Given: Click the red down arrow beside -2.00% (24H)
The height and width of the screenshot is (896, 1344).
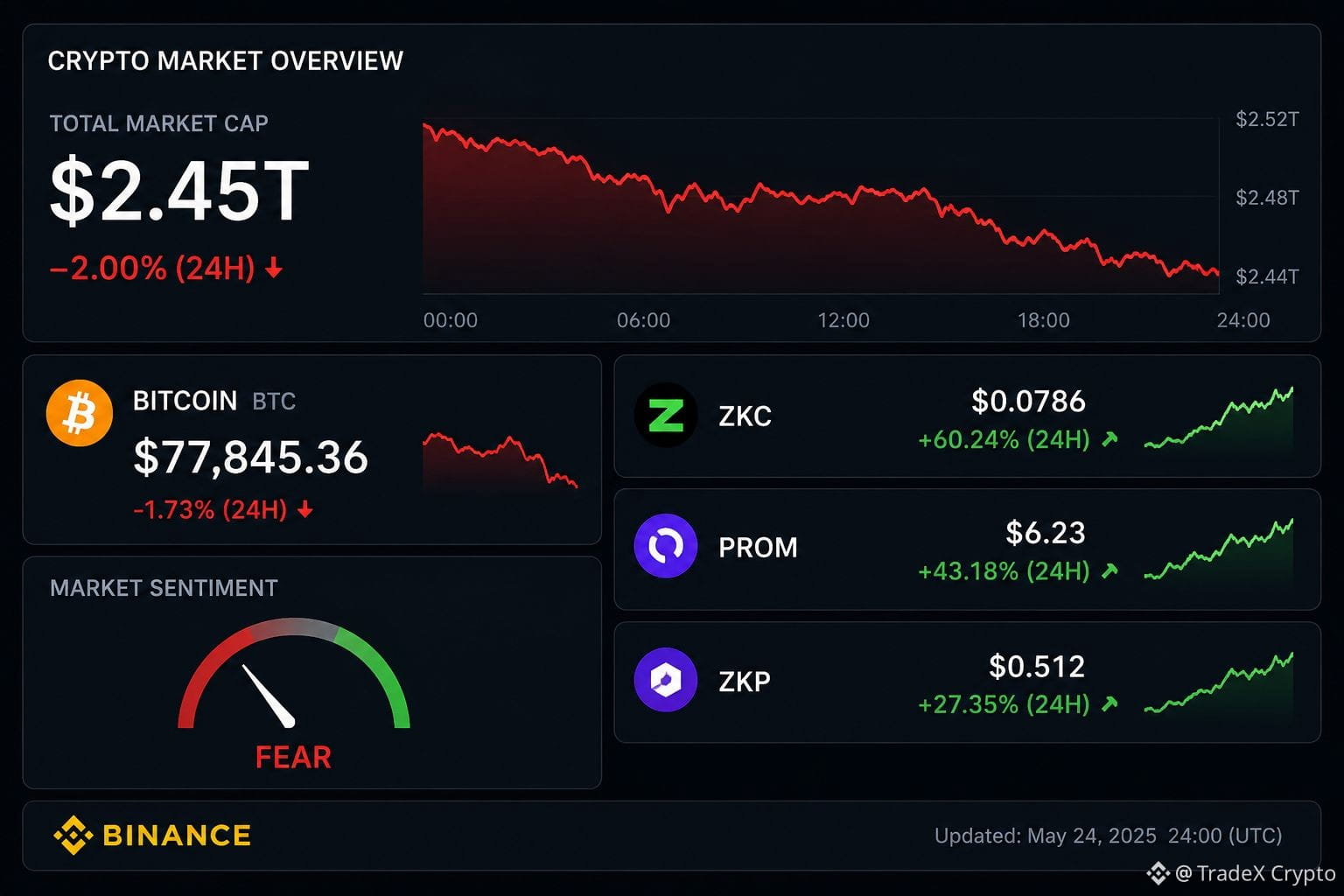Looking at the screenshot, I should (x=274, y=268).
